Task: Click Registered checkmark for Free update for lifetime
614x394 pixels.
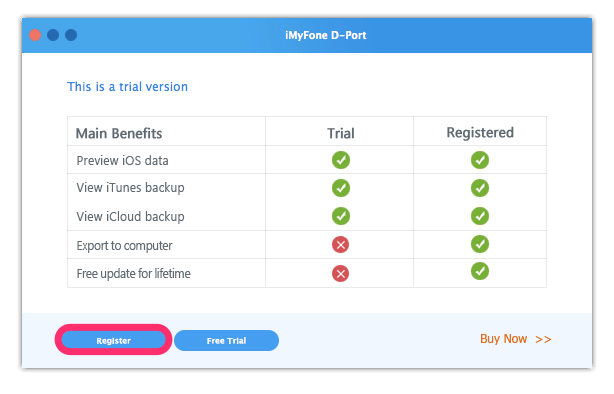Action: click(x=480, y=271)
